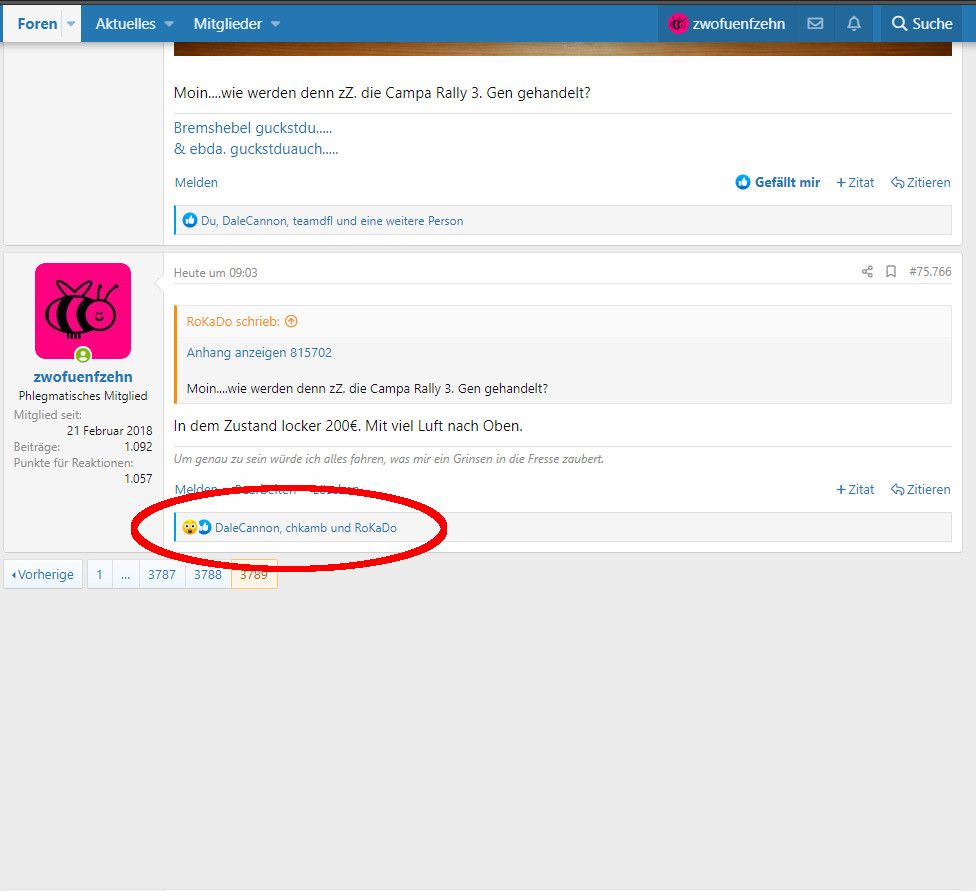Expand the Mitglieder dropdown menu
Viewport: 976px width, 891px height.
click(275, 24)
